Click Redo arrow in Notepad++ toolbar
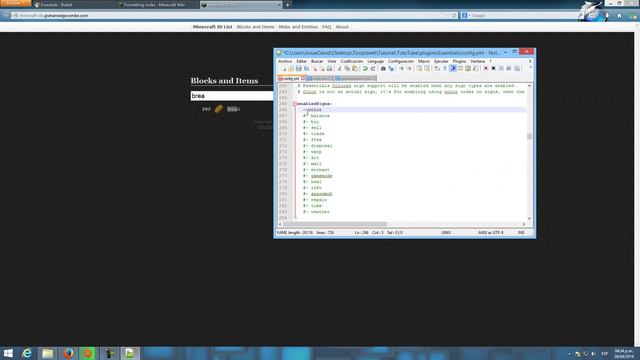 click(373, 69)
